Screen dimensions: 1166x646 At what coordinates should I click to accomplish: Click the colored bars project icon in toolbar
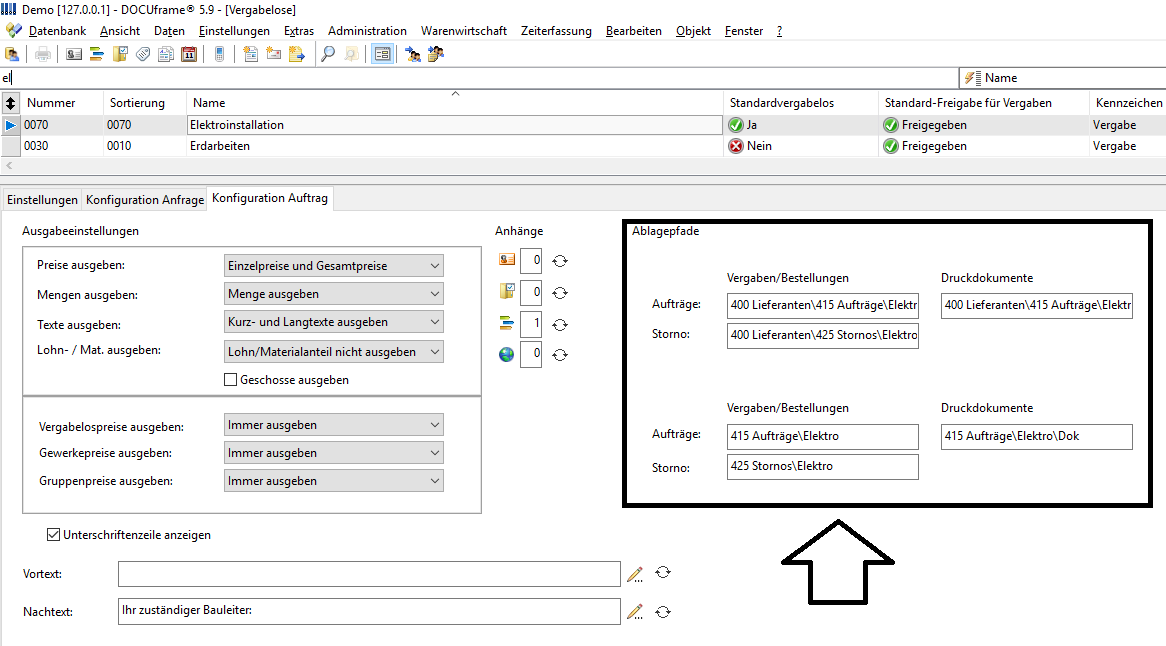coord(97,54)
